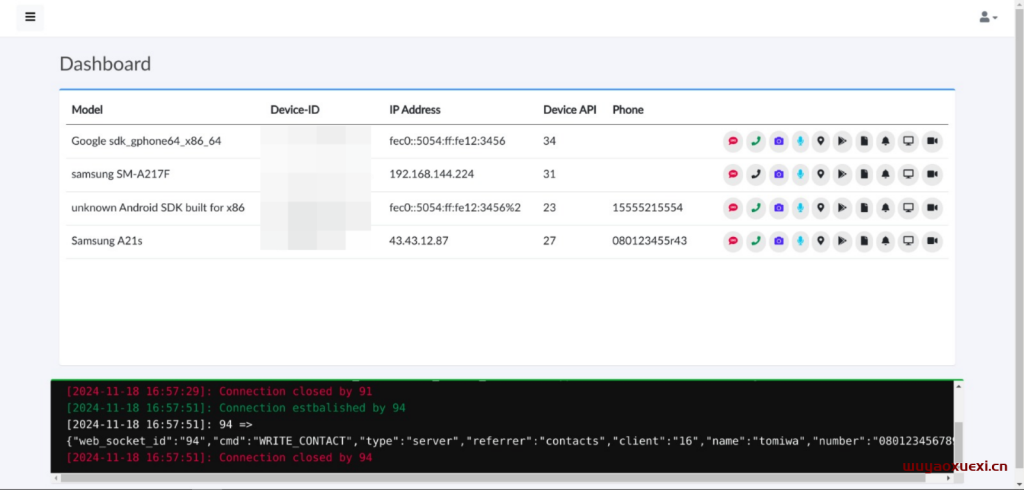Click SMS icon for Samsung A21s
The width and height of the screenshot is (1024, 490).
point(733,241)
